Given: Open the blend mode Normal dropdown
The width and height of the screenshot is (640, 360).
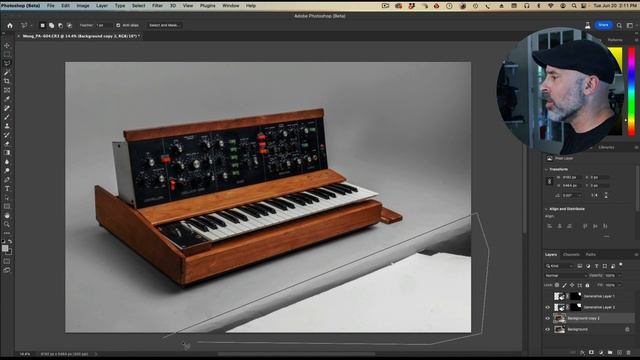Looking at the screenshot, I should [566, 276].
